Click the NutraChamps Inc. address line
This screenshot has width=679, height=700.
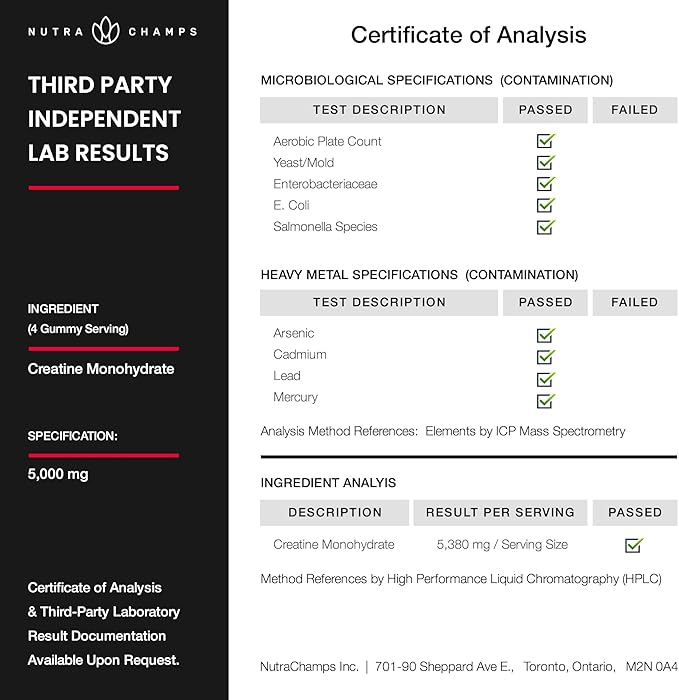[468, 666]
